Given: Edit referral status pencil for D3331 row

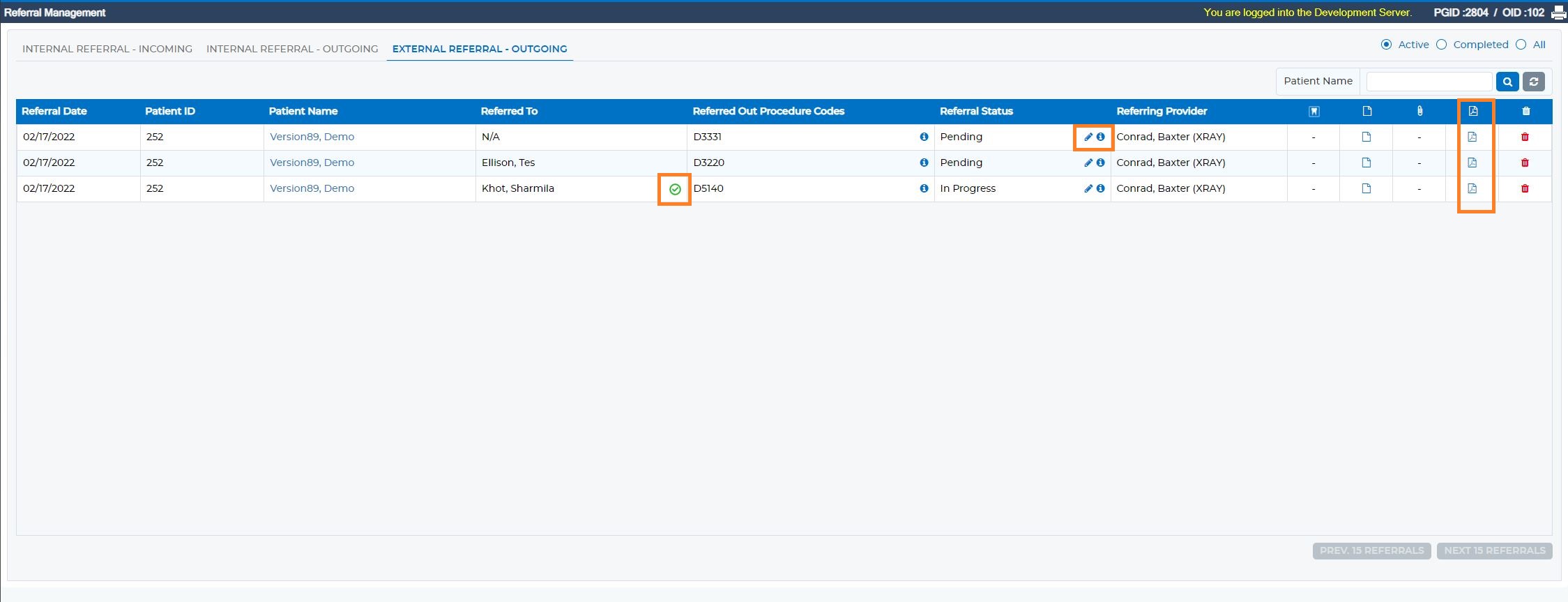Looking at the screenshot, I should 1088,137.
